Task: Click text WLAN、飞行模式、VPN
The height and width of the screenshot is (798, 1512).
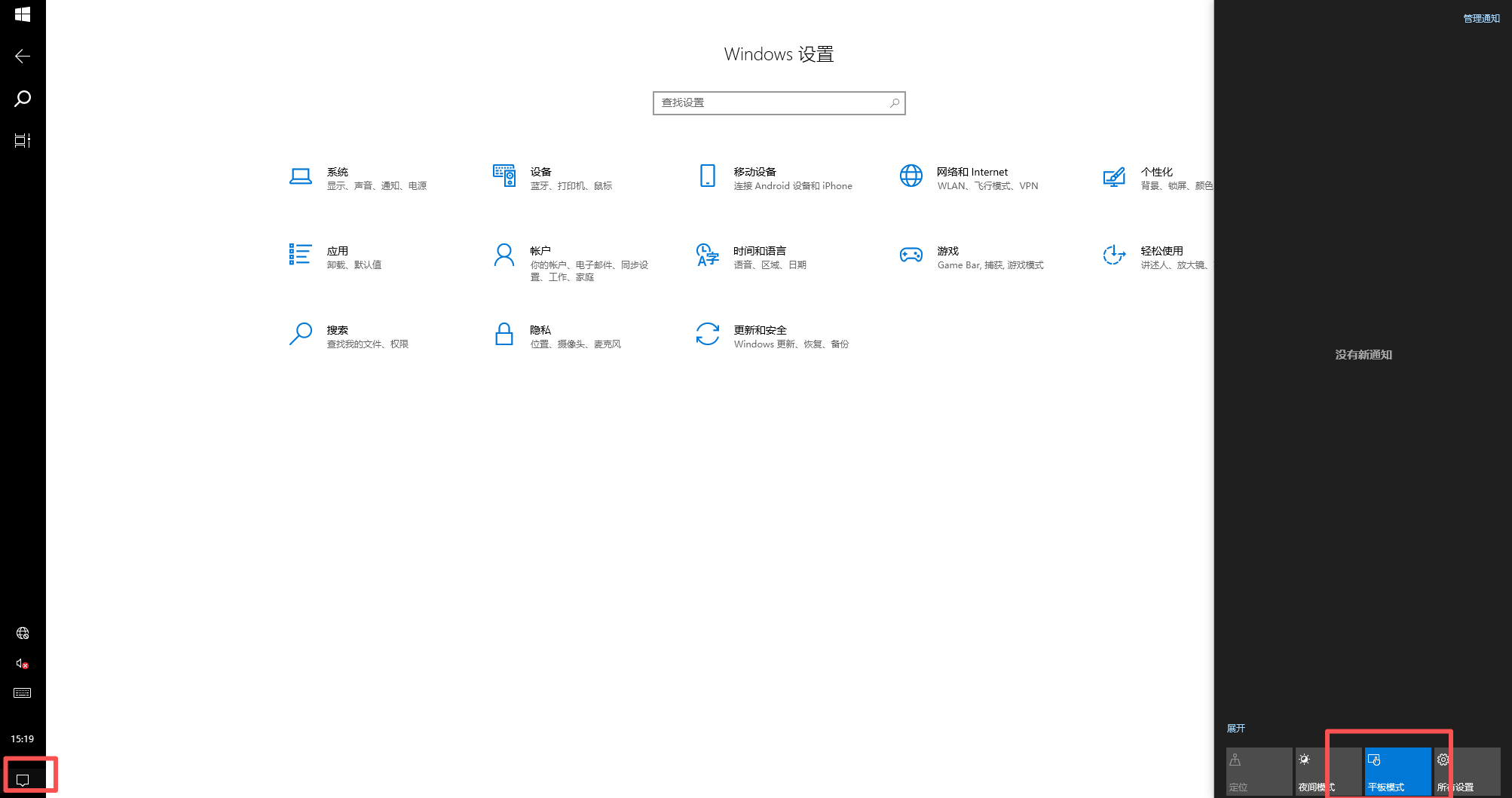Action: tap(988, 186)
